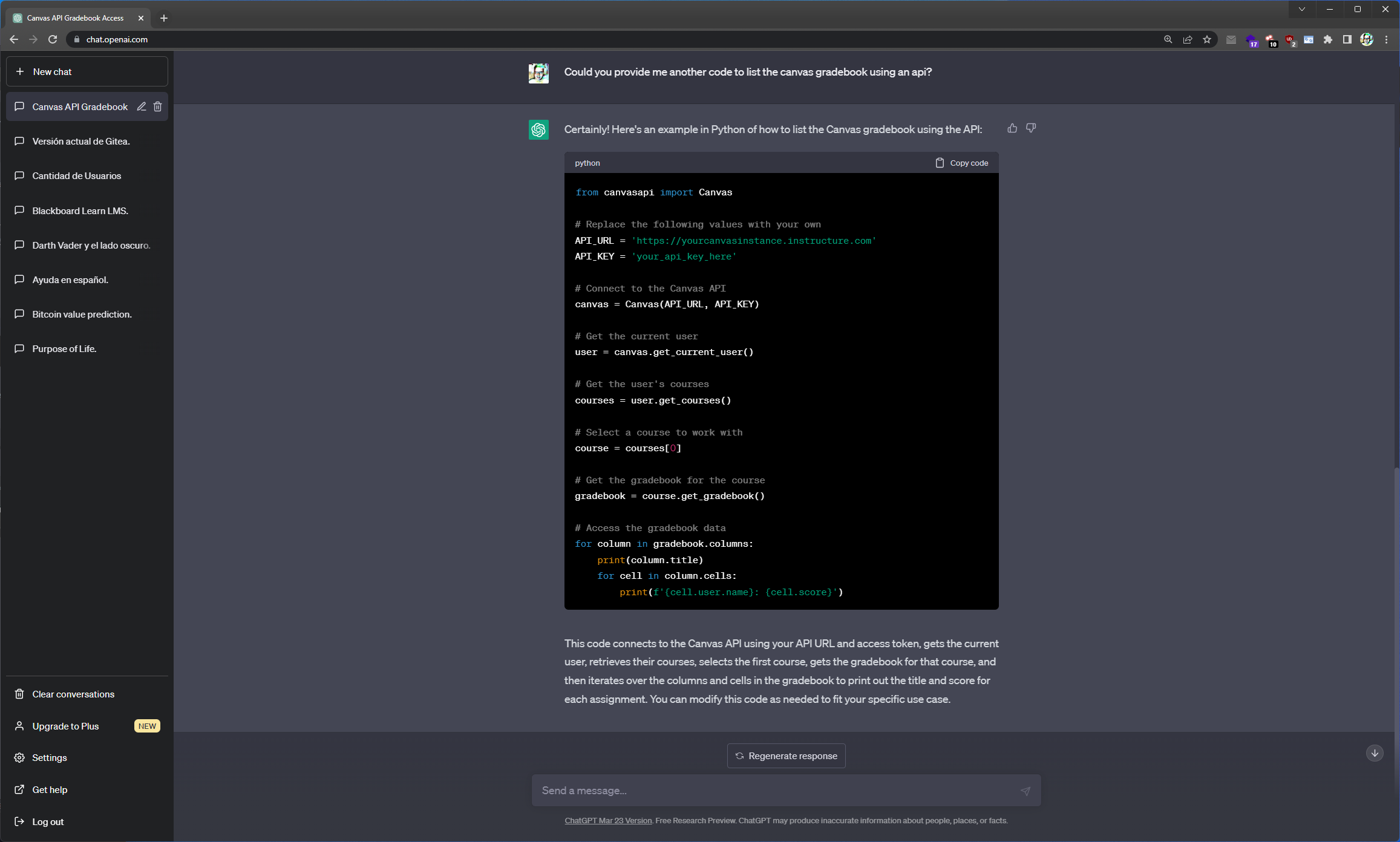
Task: Expand the tab search chevron in title bar
Action: tap(1302, 9)
